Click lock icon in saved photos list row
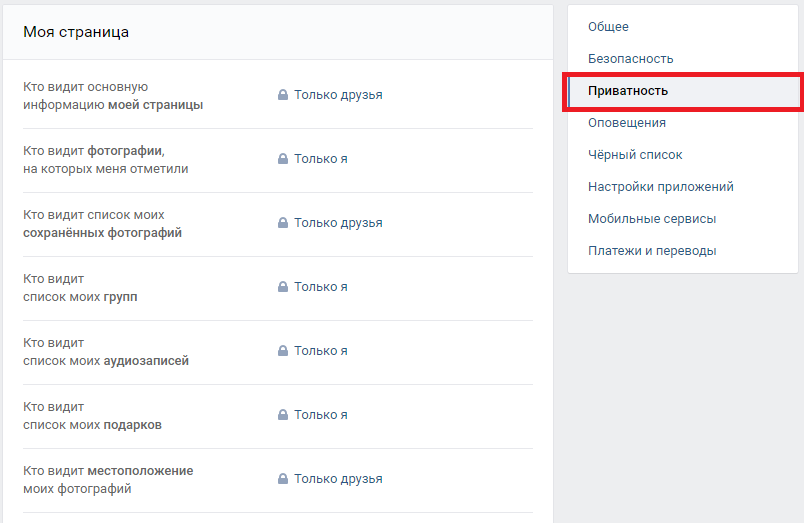 [283, 223]
